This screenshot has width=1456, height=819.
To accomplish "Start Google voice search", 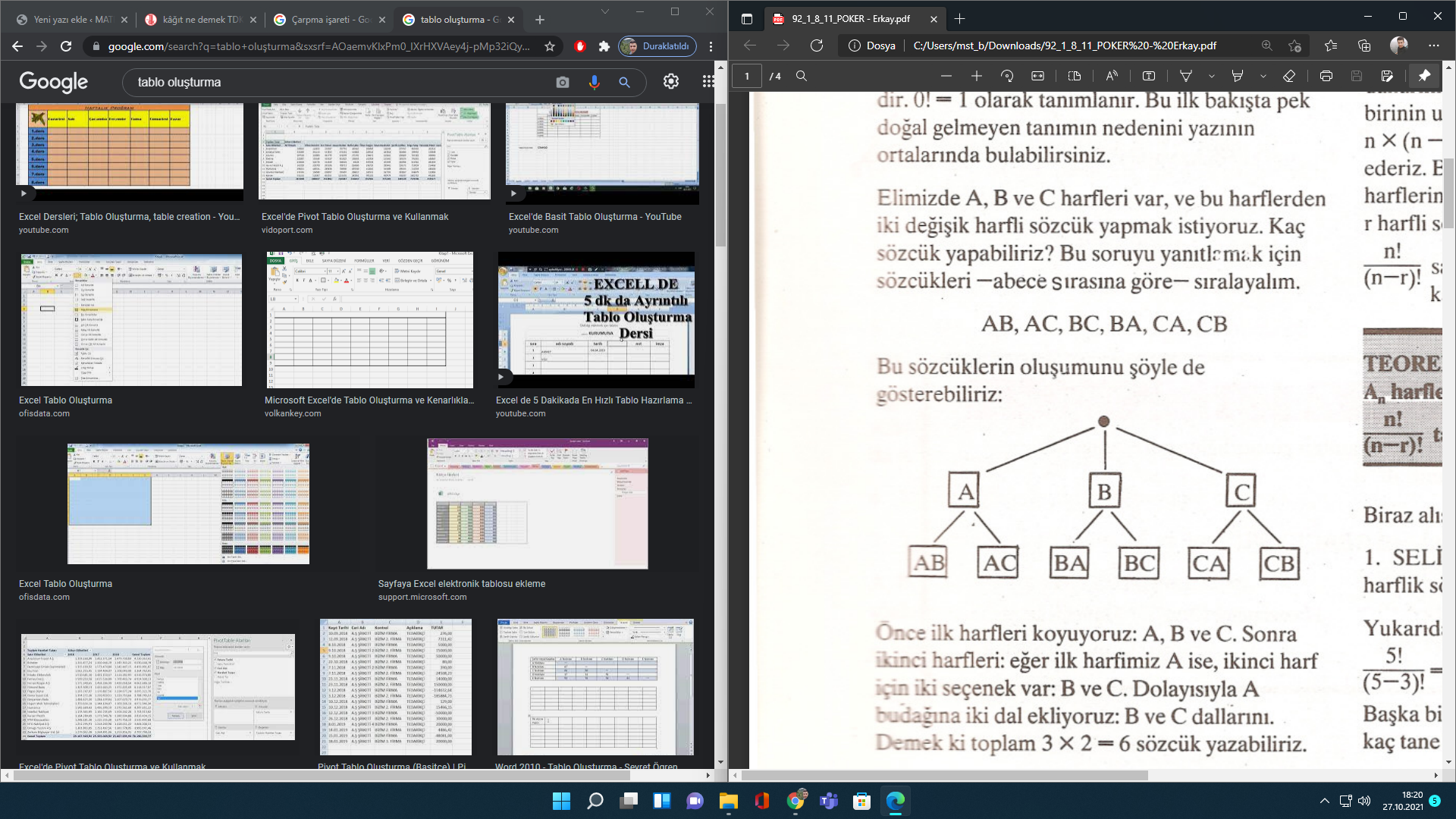I will [x=594, y=82].
